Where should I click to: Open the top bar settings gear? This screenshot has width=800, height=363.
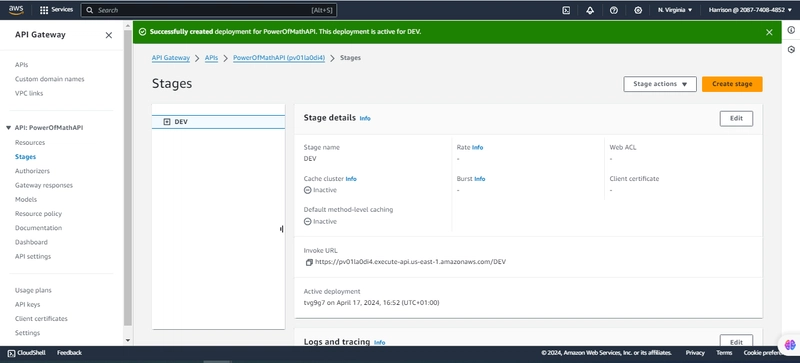tap(638, 10)
